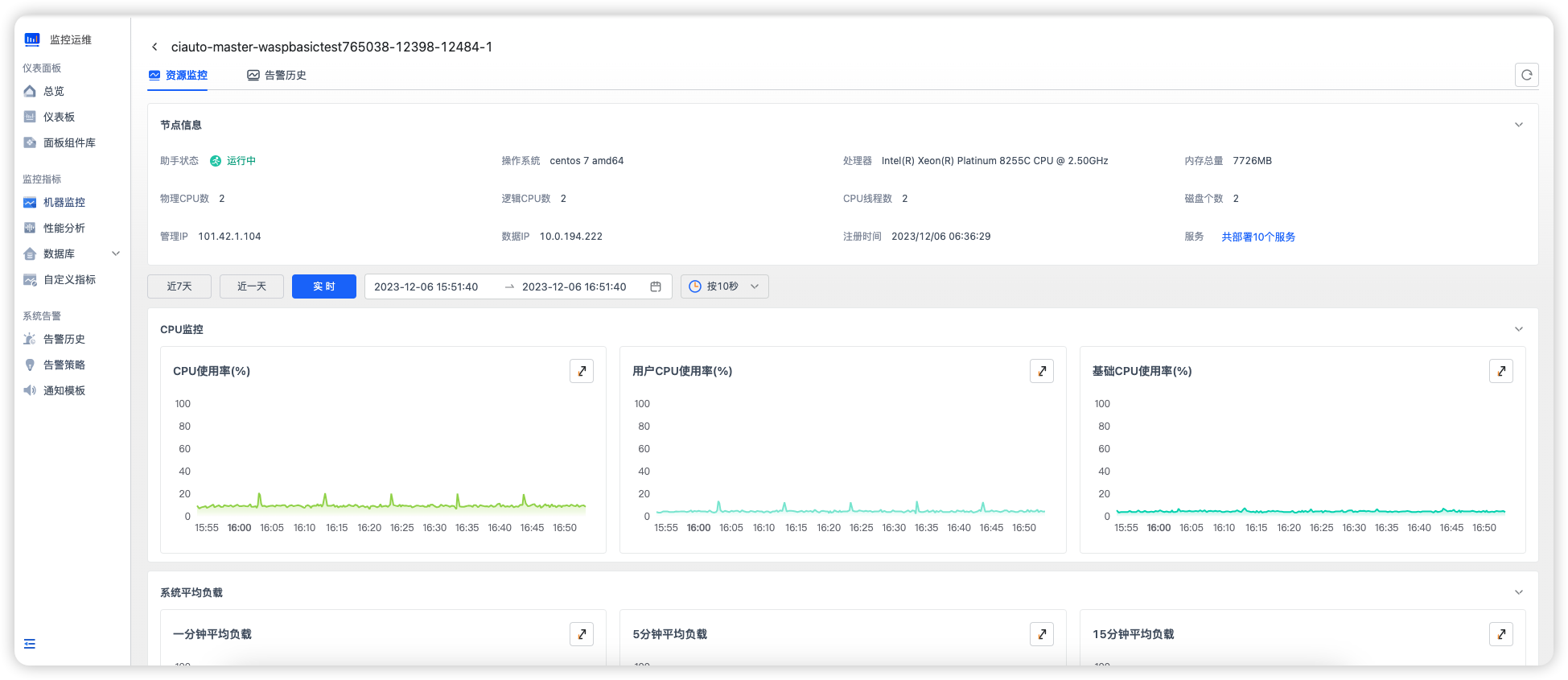Image resolution: width=1568 pixels, height=680 pixels.
Task: Open 性能分析 in the sidebar
Action: pos(64,228)
